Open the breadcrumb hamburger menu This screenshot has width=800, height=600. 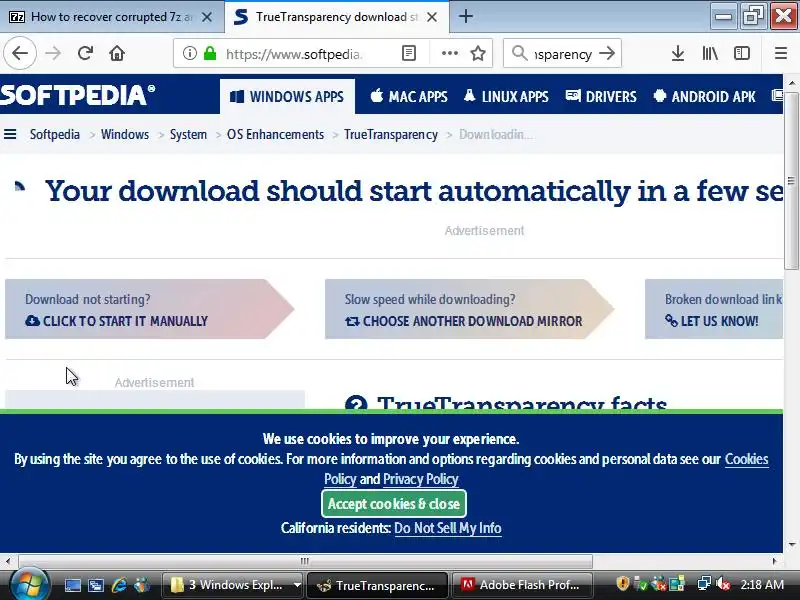click(x=10, y=134)
